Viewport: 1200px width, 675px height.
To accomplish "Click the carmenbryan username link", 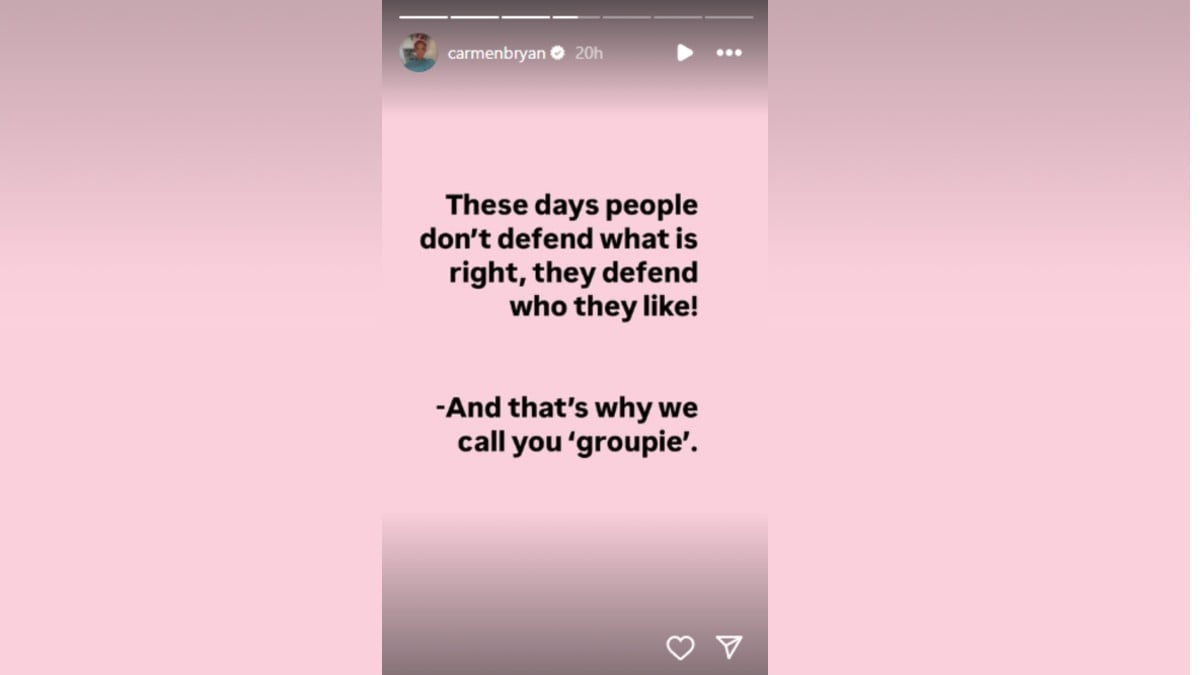I will coord(497,53).
